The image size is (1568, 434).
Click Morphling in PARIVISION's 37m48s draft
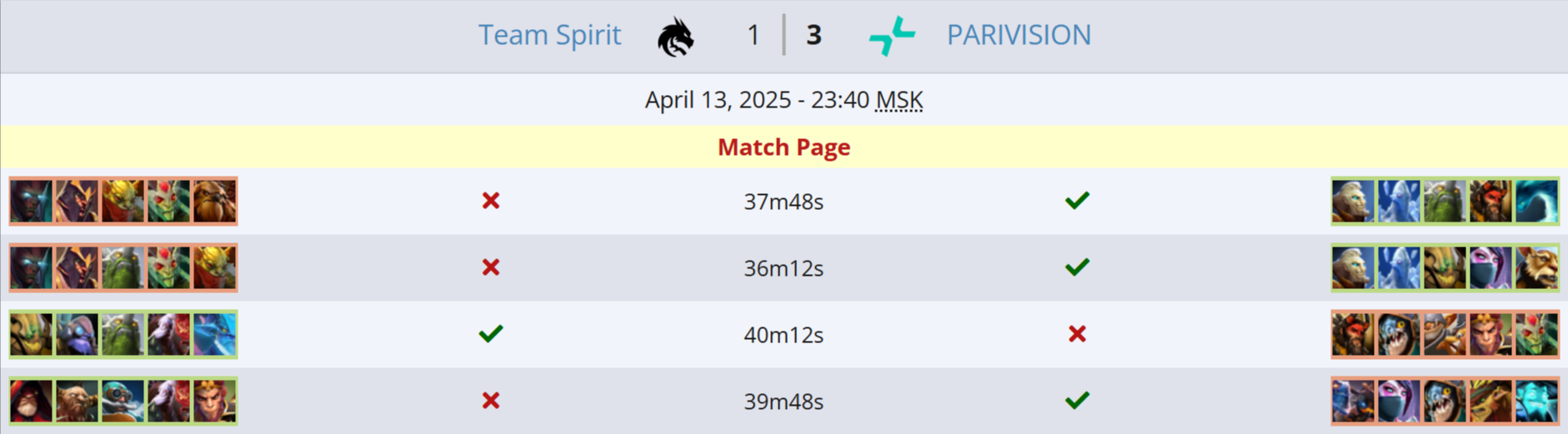(x=1535, y=202)
